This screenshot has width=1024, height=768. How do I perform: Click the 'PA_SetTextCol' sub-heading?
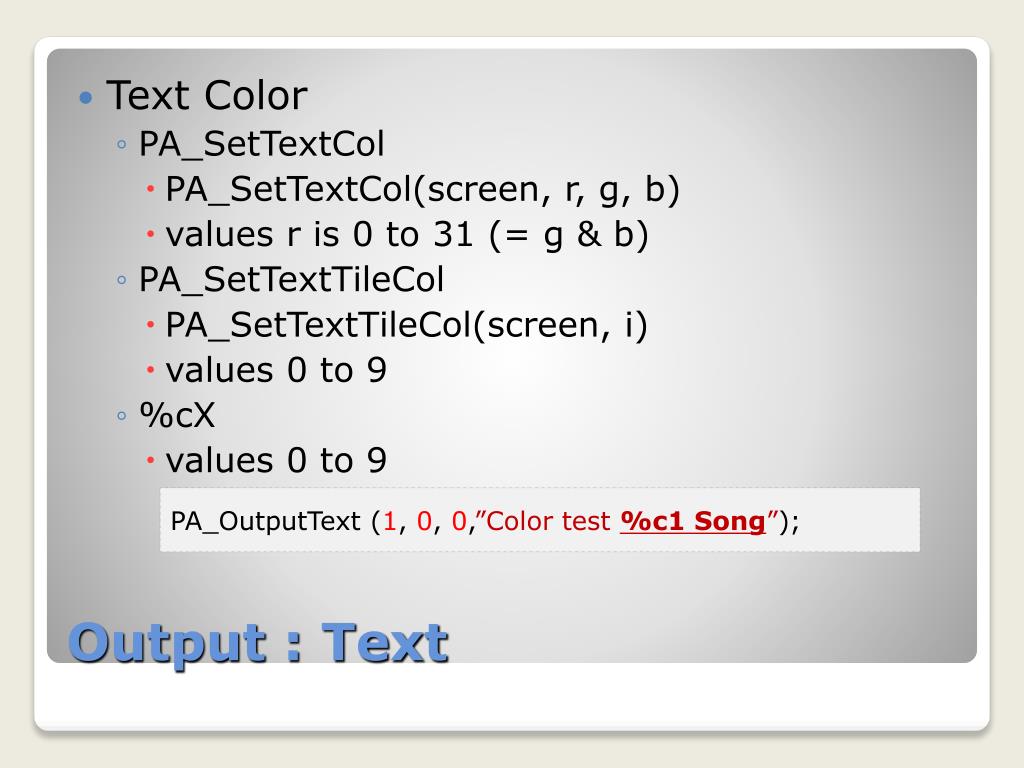pyautogui.click(x=261, y=144)
